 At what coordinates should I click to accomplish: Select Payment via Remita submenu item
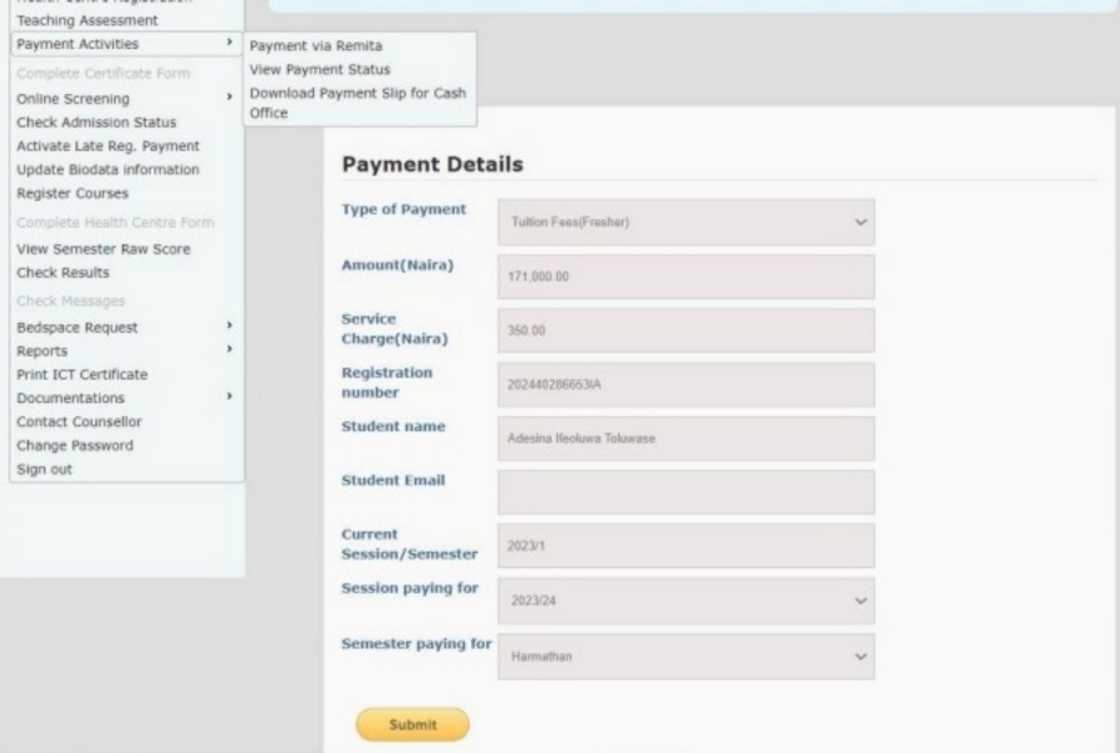coord(315,46)
